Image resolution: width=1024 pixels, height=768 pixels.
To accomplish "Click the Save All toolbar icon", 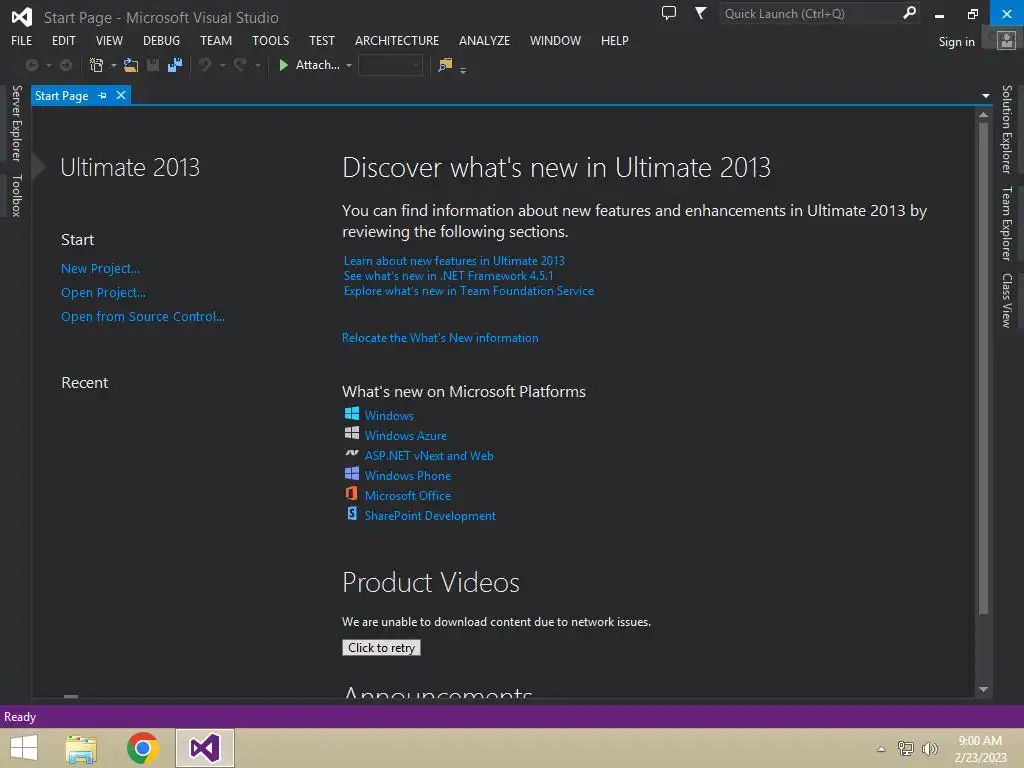I will (x=174, y=65).
